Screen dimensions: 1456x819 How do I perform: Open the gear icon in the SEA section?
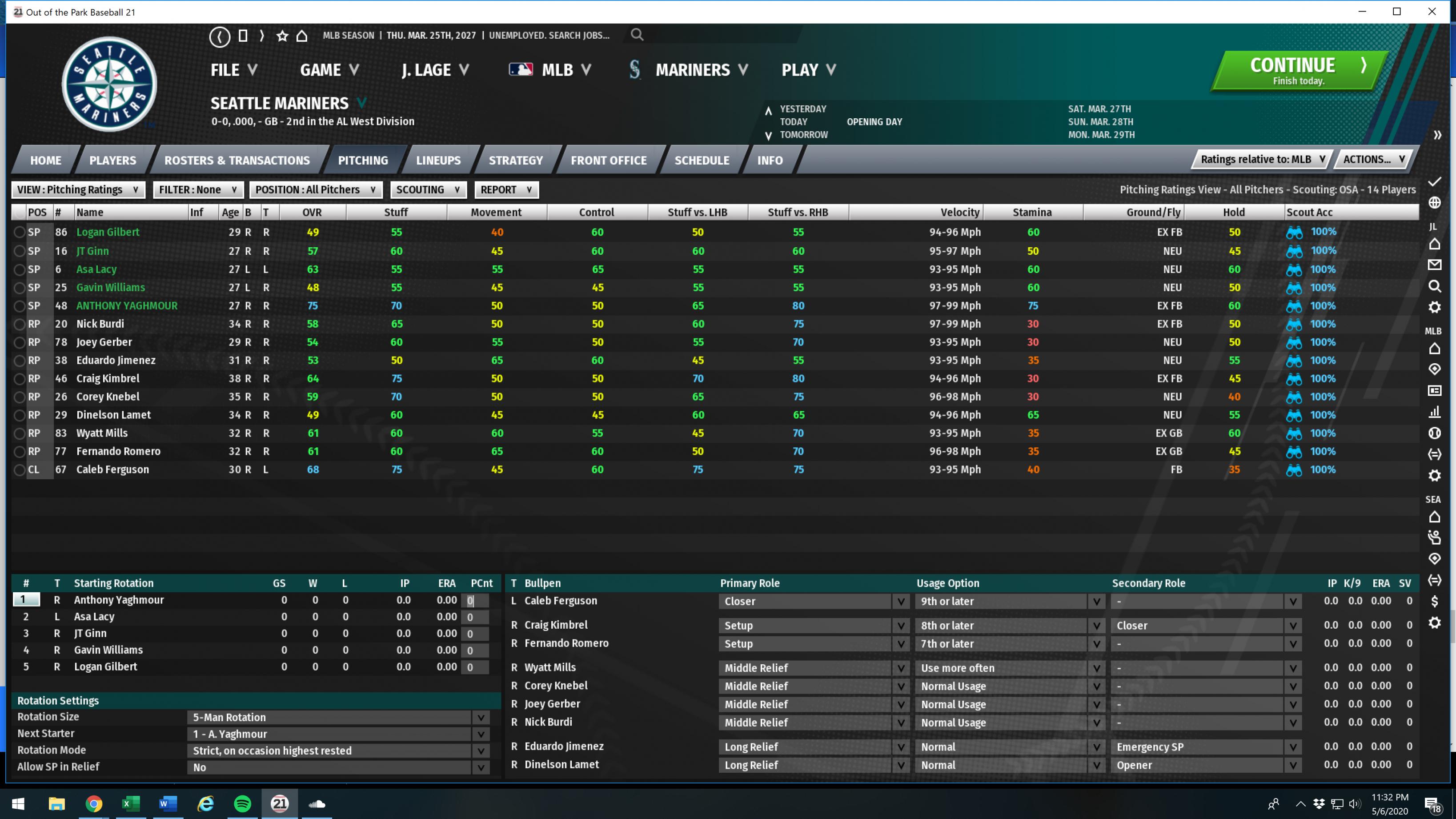pyautogui.click(x=1435, y=622)
